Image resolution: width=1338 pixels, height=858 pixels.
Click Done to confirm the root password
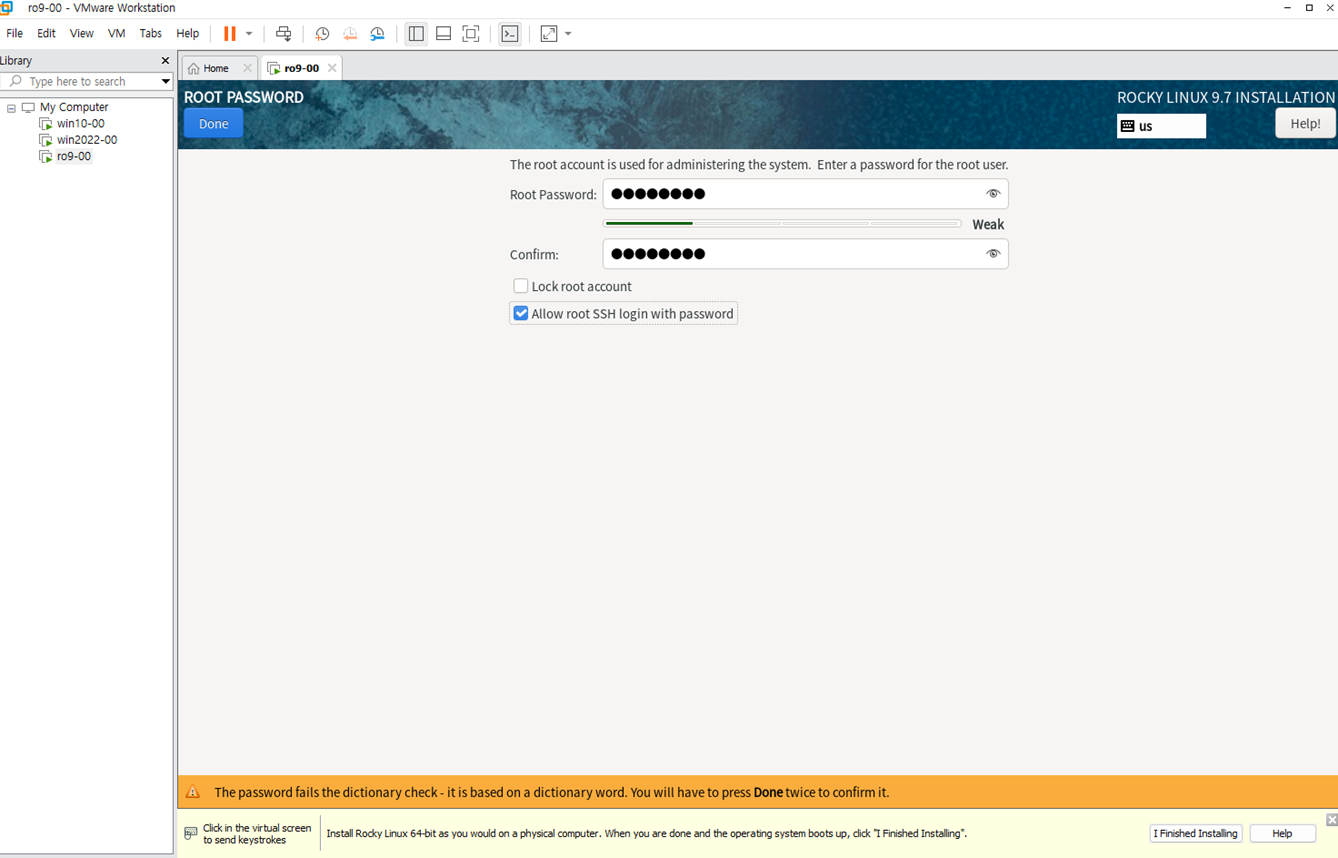(x=213, y=124)
